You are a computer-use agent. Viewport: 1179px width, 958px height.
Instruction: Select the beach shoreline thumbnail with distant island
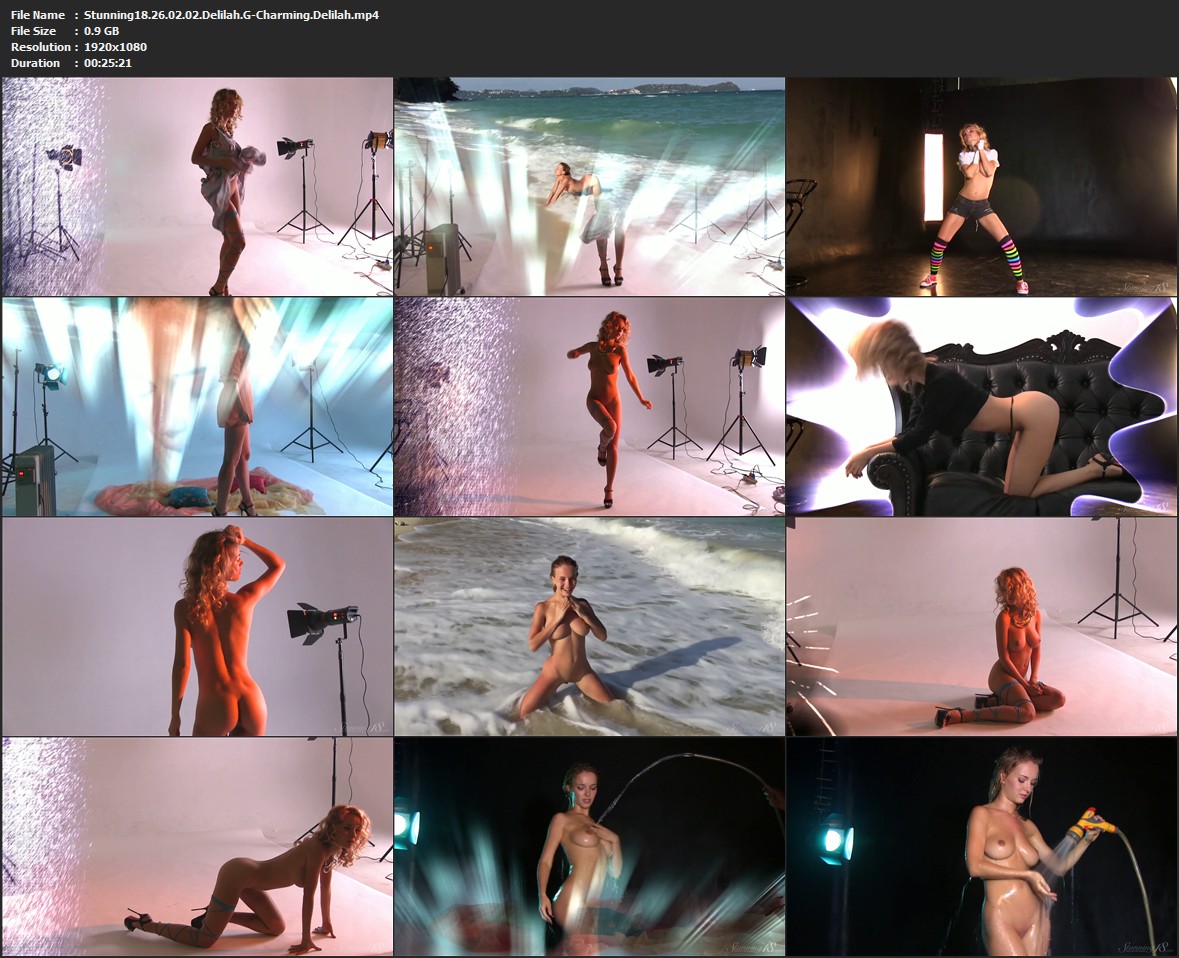[589, 186]
